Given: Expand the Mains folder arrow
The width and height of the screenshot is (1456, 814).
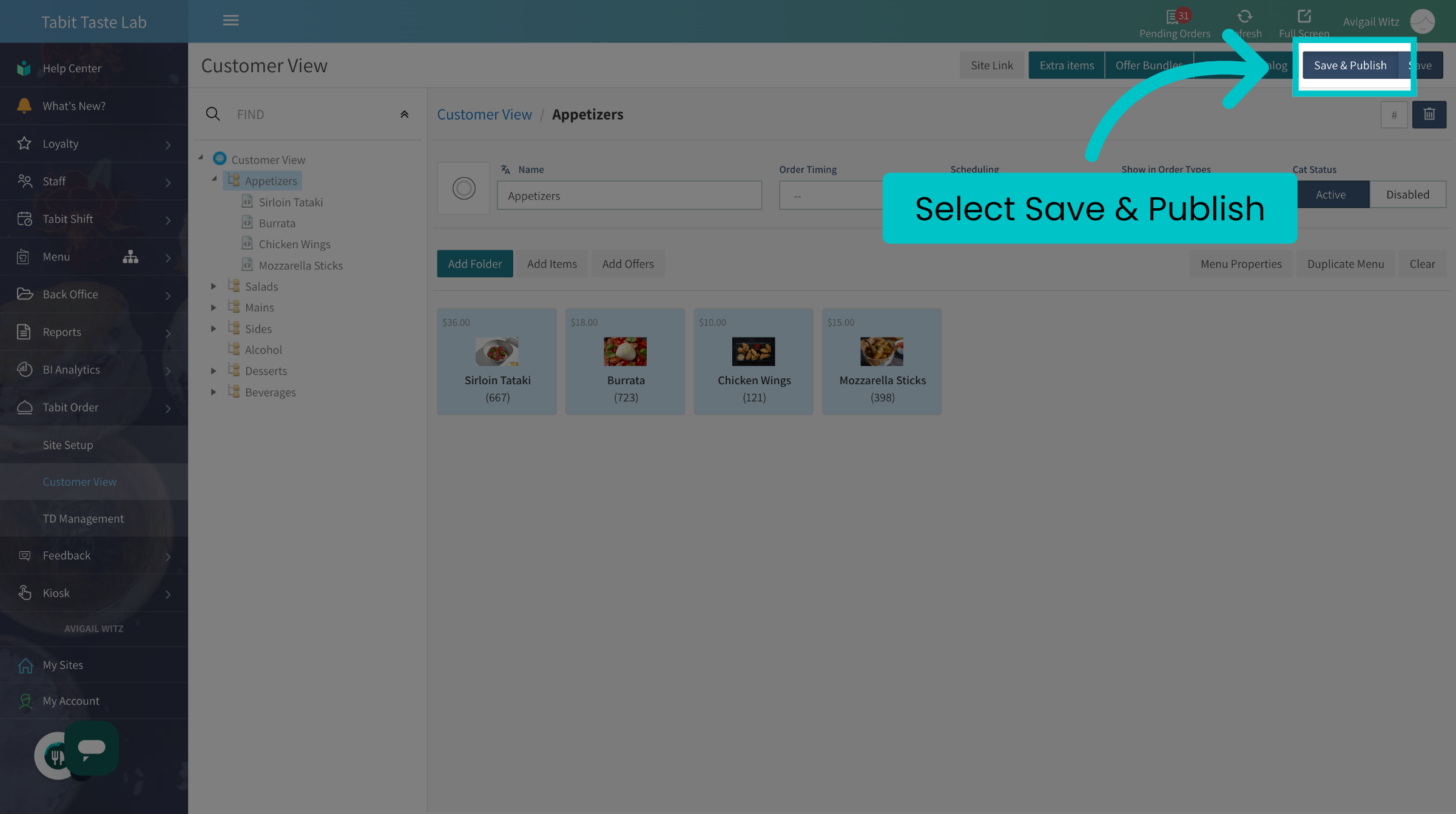Looking at the screenshot, I should (214, 307).
